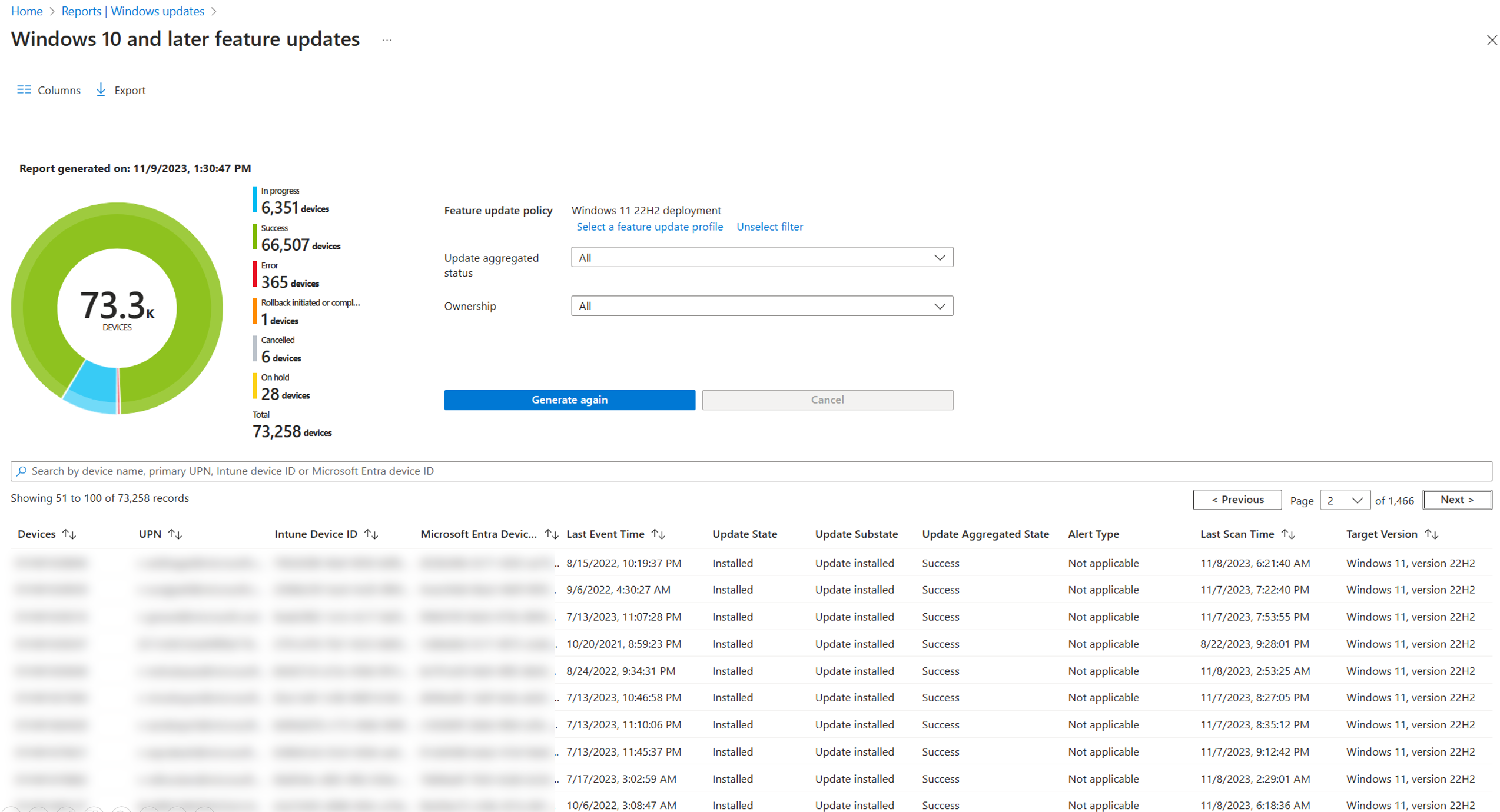Screen dimensions: 1500x812
Task: Click the sort icon on Last Event Time
Action: click(x=660, y=534)
